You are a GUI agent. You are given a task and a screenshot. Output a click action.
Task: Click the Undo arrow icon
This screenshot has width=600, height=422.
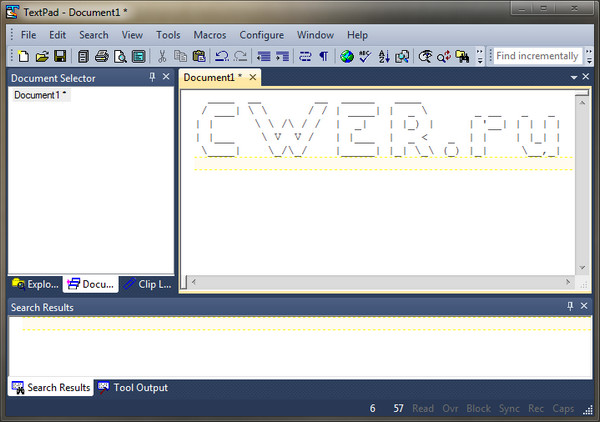tap(222, 56)
